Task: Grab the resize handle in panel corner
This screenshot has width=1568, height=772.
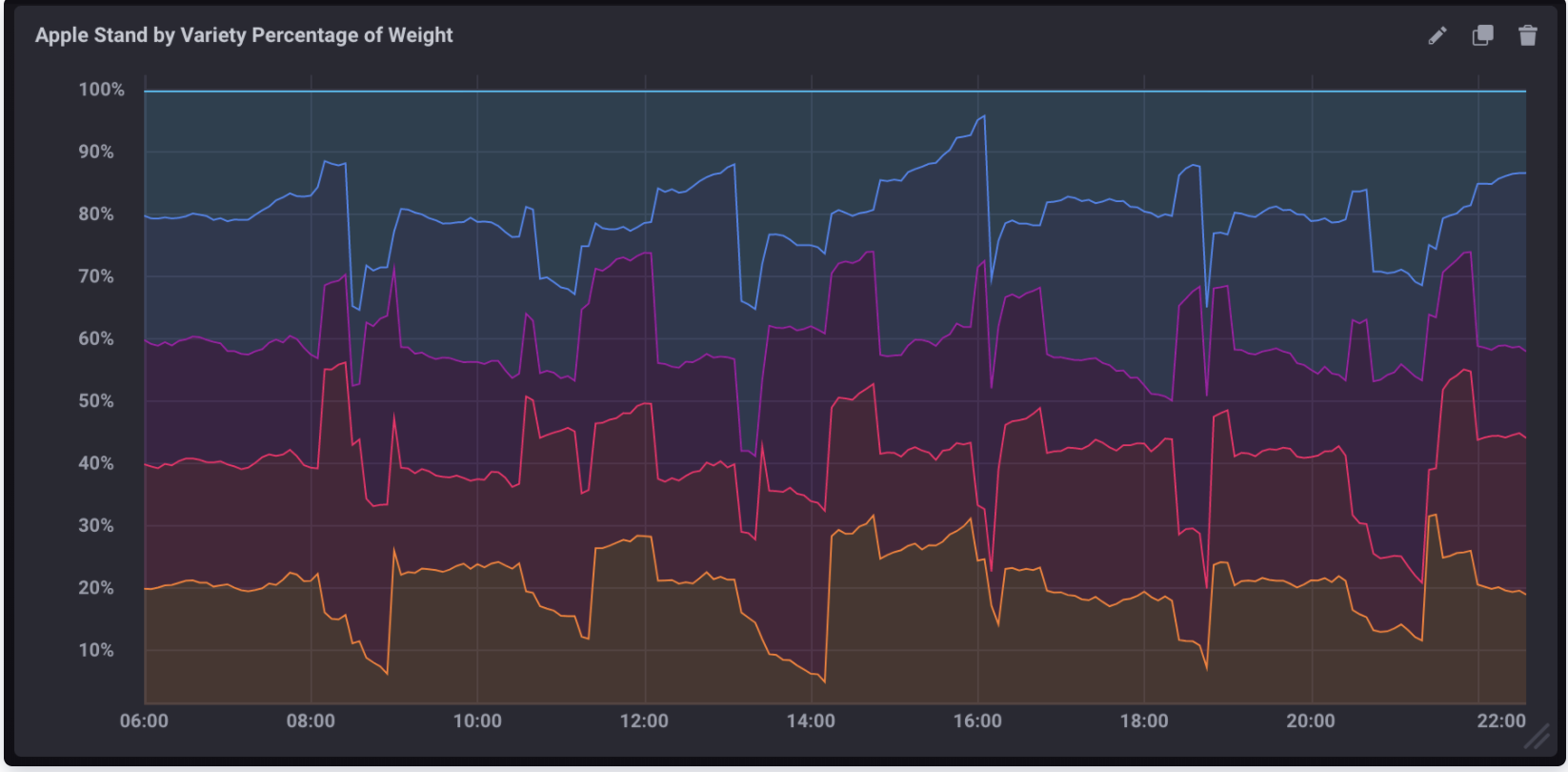Action: 1537,737
